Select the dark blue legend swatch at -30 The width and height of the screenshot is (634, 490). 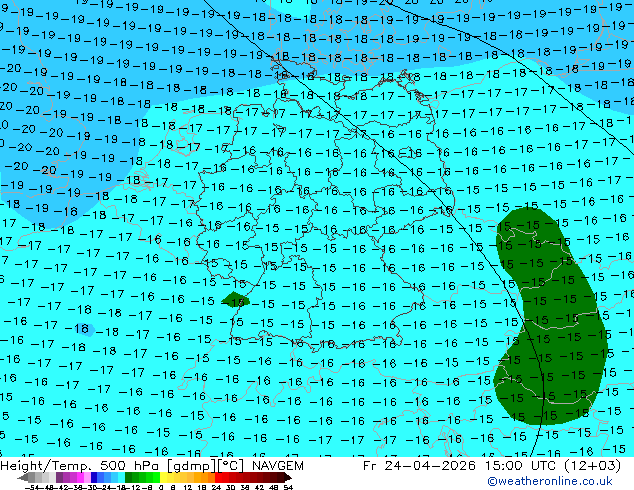click(94, 477)
